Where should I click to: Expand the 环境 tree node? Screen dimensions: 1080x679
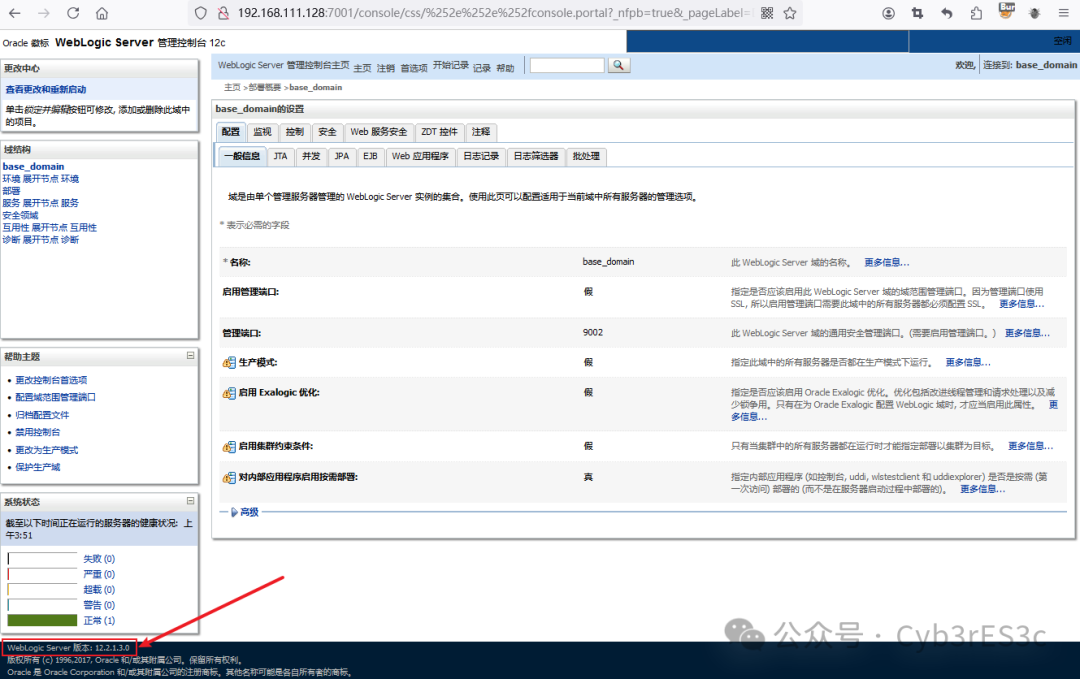(41, 179)
